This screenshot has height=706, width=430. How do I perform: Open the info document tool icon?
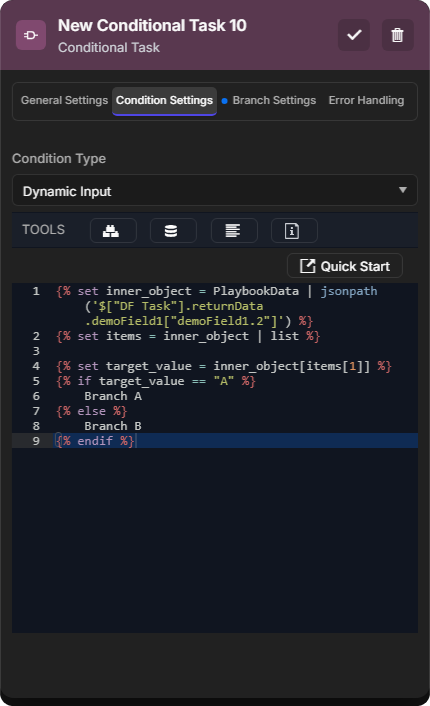pyautogui.click(x=294, y=231)
